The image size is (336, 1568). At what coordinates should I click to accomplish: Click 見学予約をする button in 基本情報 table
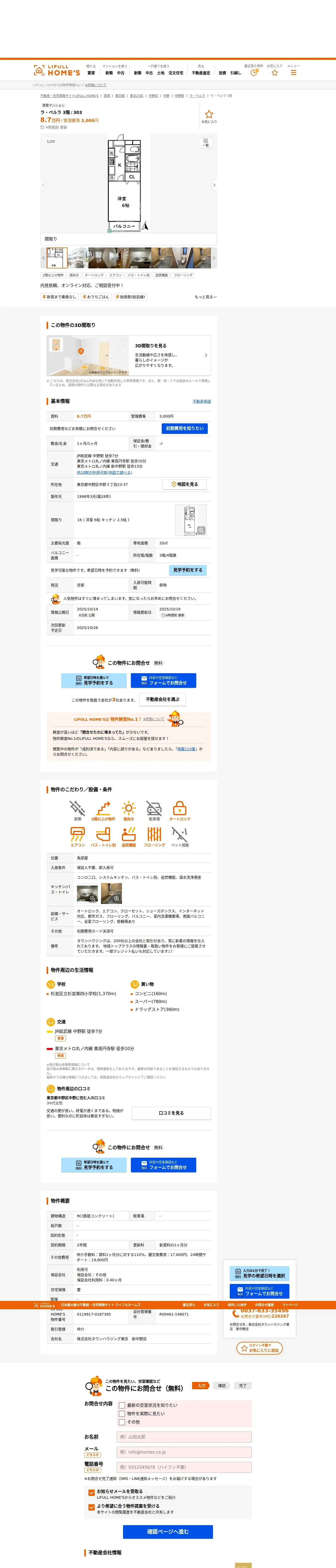click(x=188, y=570)
